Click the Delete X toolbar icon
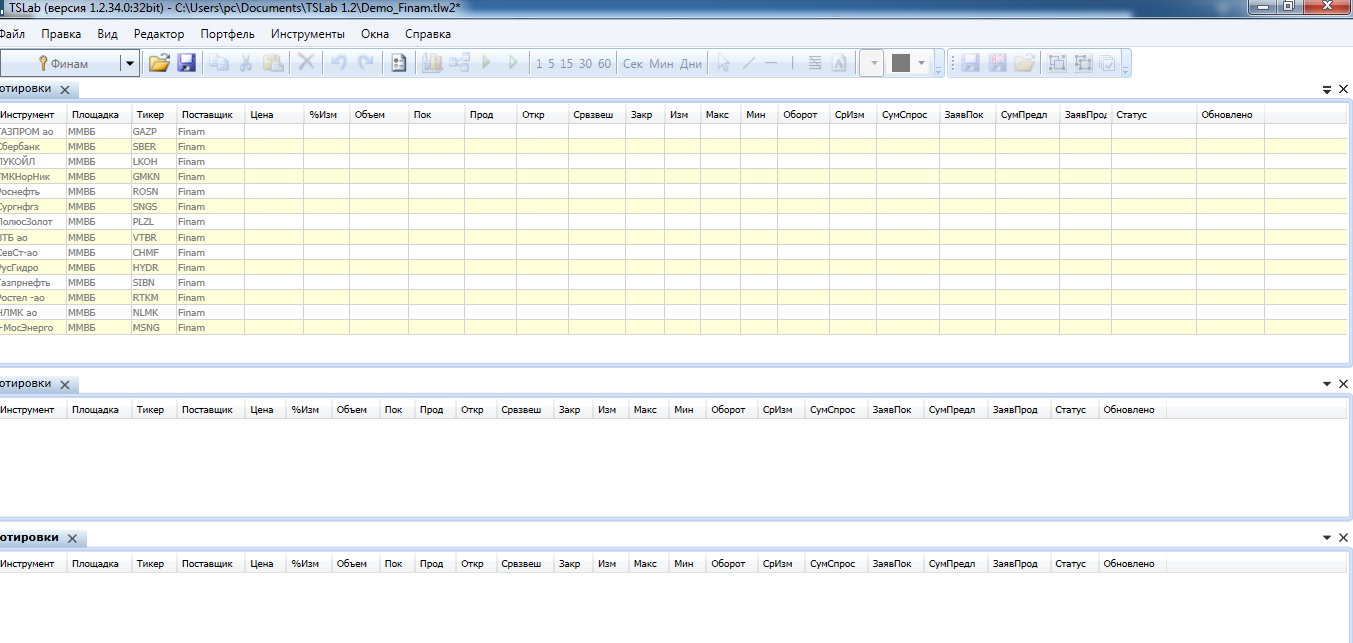The width and height of the screenshot is (1353, 643). [x=307, y=63]
